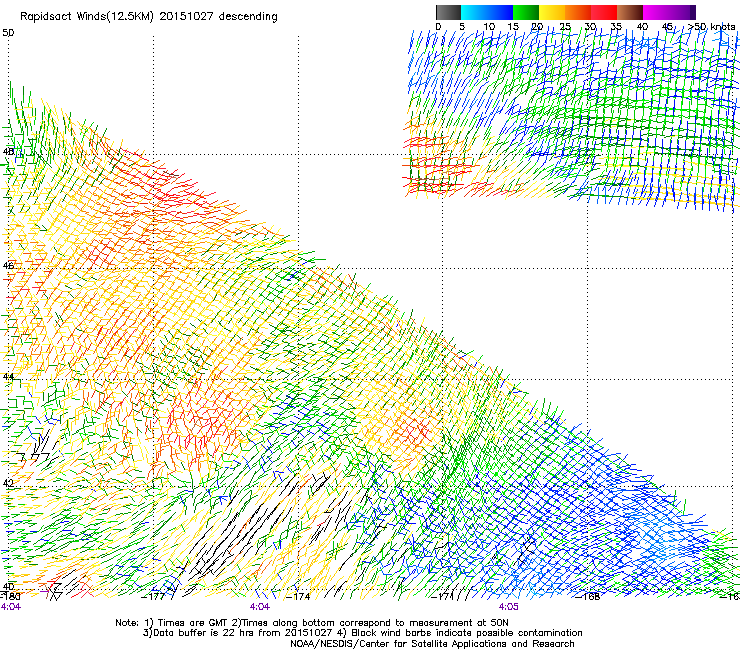
Task: Select the '10' label under the color bar
Action: point(489,26)
